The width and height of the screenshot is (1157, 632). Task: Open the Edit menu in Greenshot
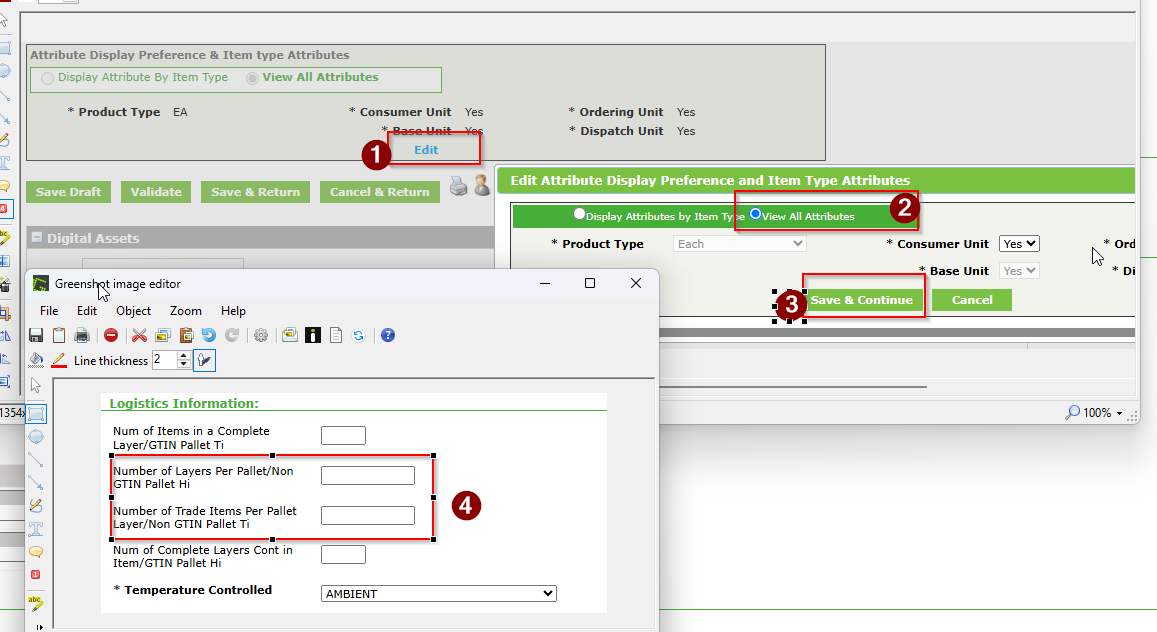87,311
